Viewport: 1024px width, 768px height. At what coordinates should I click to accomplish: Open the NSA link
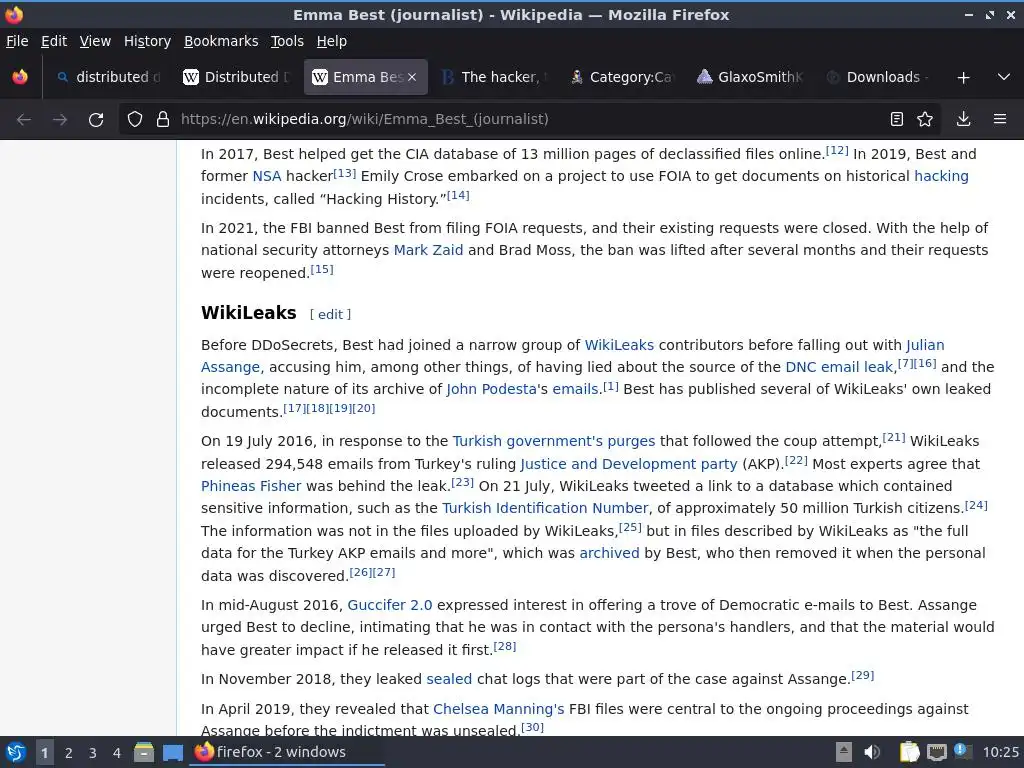click(266, 176)
